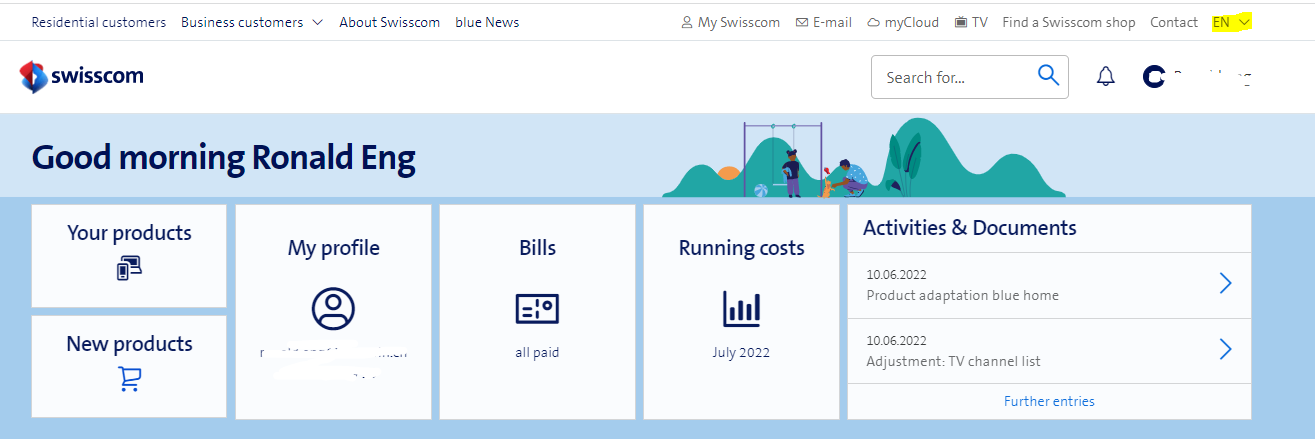Open the myCloud link

click(x=903, y=22)
